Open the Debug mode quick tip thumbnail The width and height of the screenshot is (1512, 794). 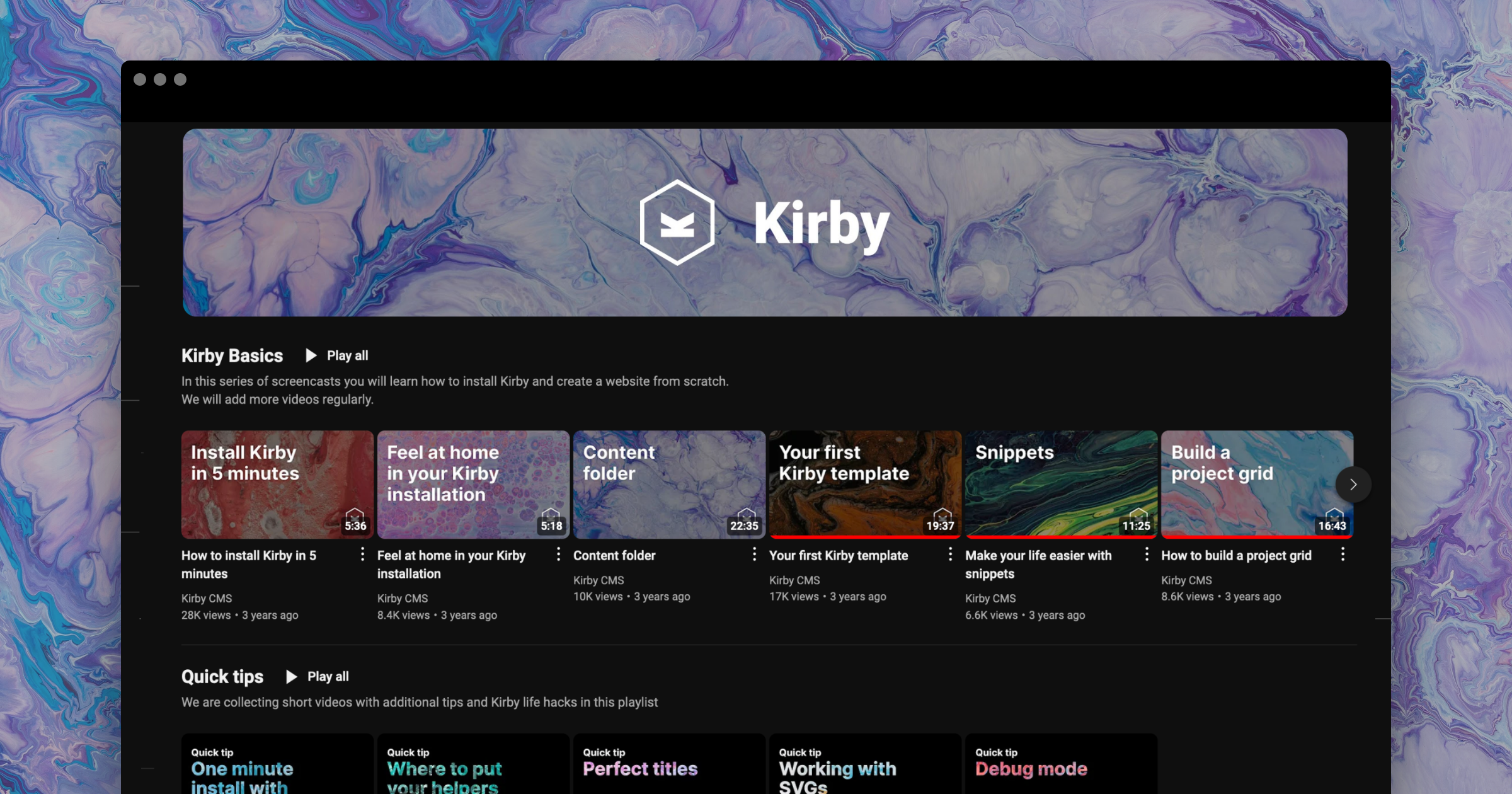[1061, 764]
